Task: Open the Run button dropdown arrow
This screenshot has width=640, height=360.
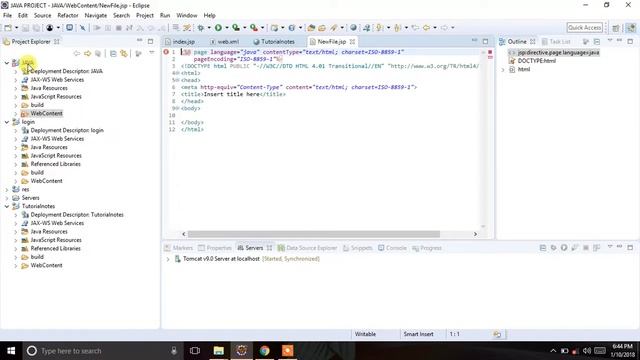Action: pyautogui.click(x=227, y=28)
